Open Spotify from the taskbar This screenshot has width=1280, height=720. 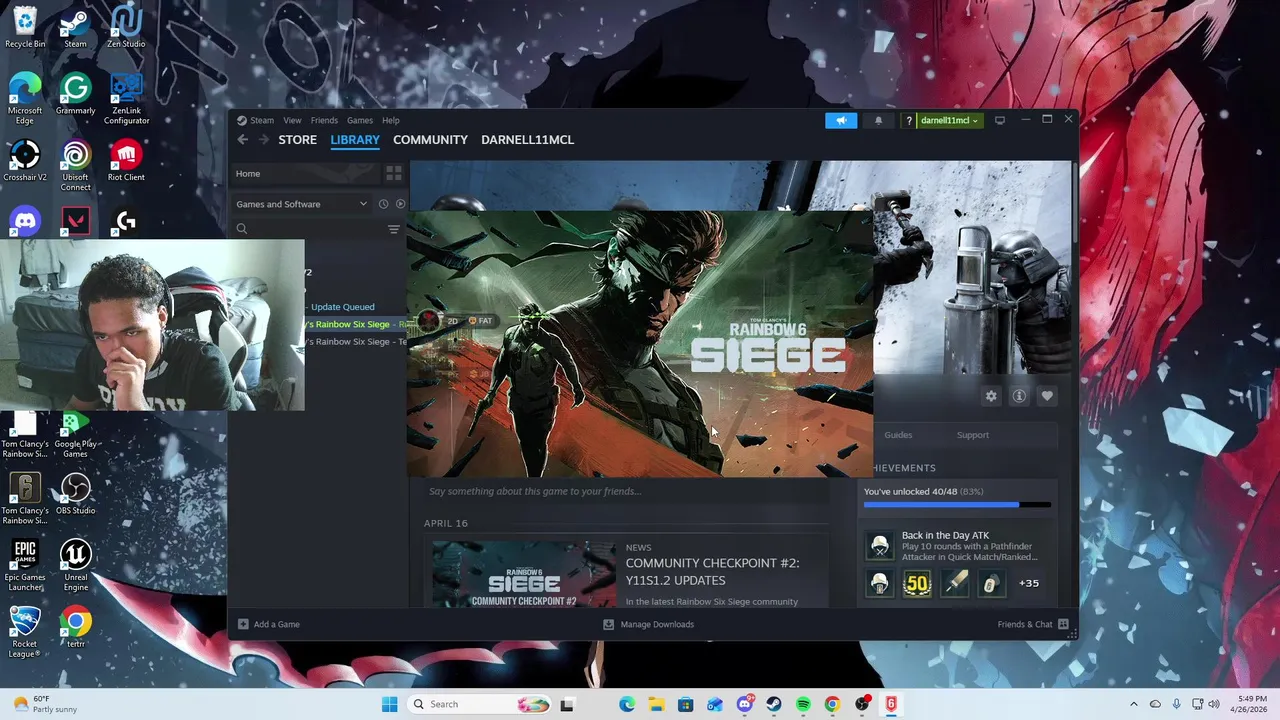coord(803,704)
